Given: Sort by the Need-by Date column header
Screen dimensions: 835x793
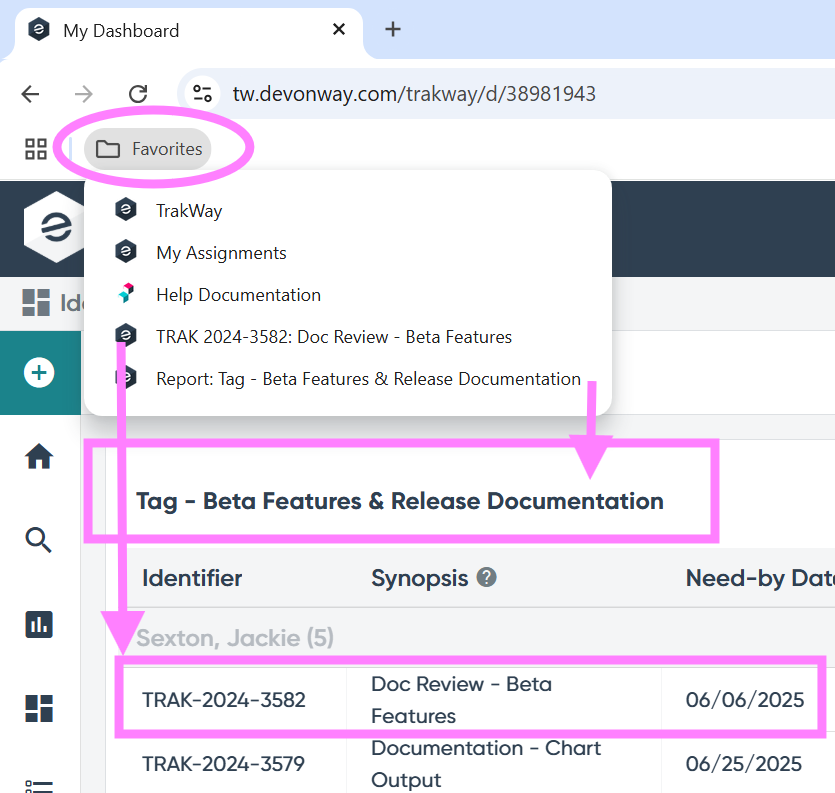Looking at the screenshot, I should click(x=760, y=578).
